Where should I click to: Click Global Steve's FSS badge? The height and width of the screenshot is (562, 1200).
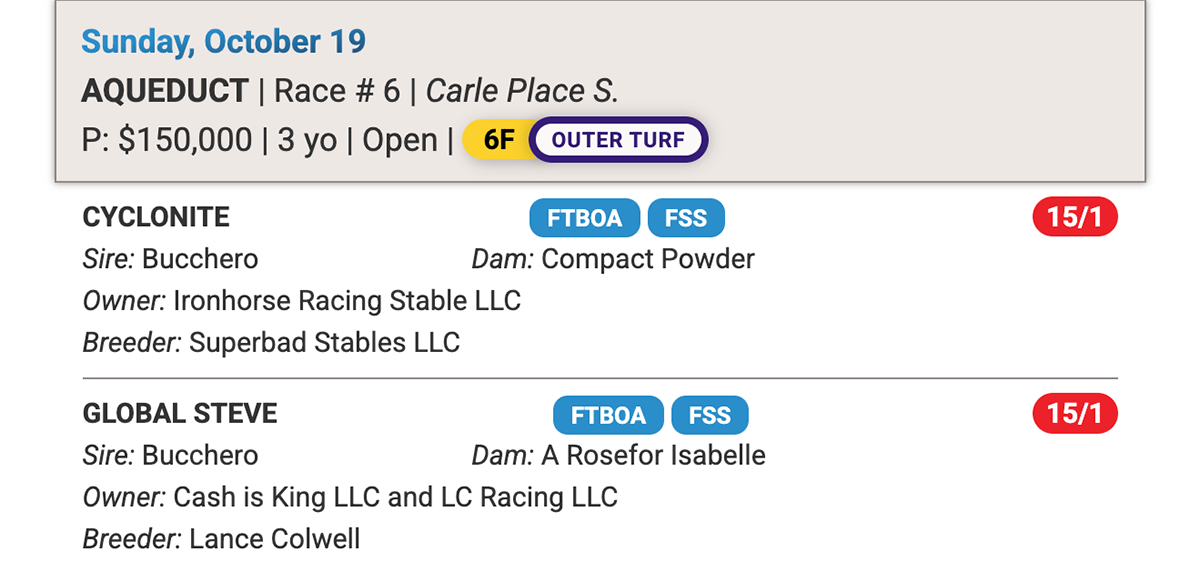coord(710,415)
